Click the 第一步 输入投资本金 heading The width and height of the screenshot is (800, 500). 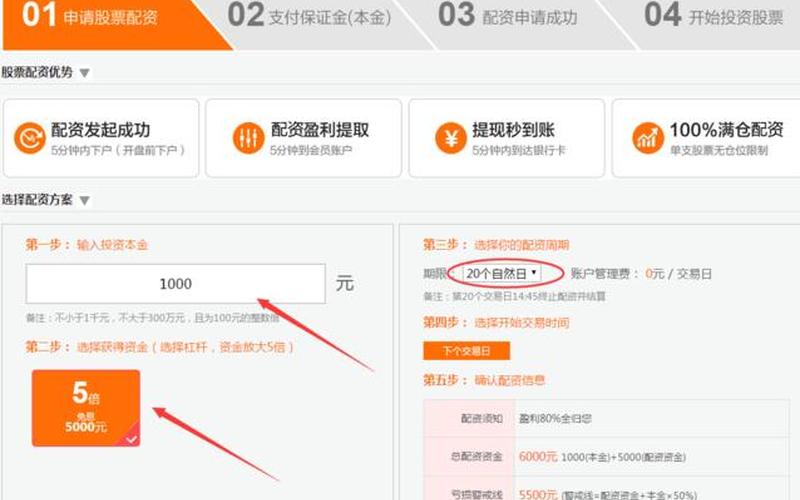coord(87,245)
